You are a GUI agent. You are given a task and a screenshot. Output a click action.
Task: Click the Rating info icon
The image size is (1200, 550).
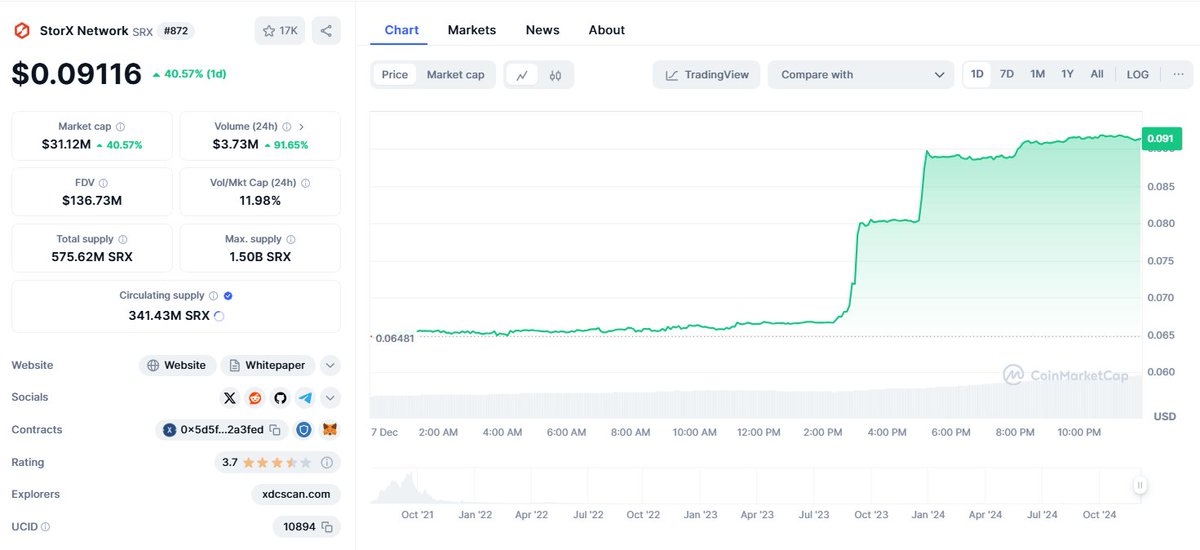326,462
